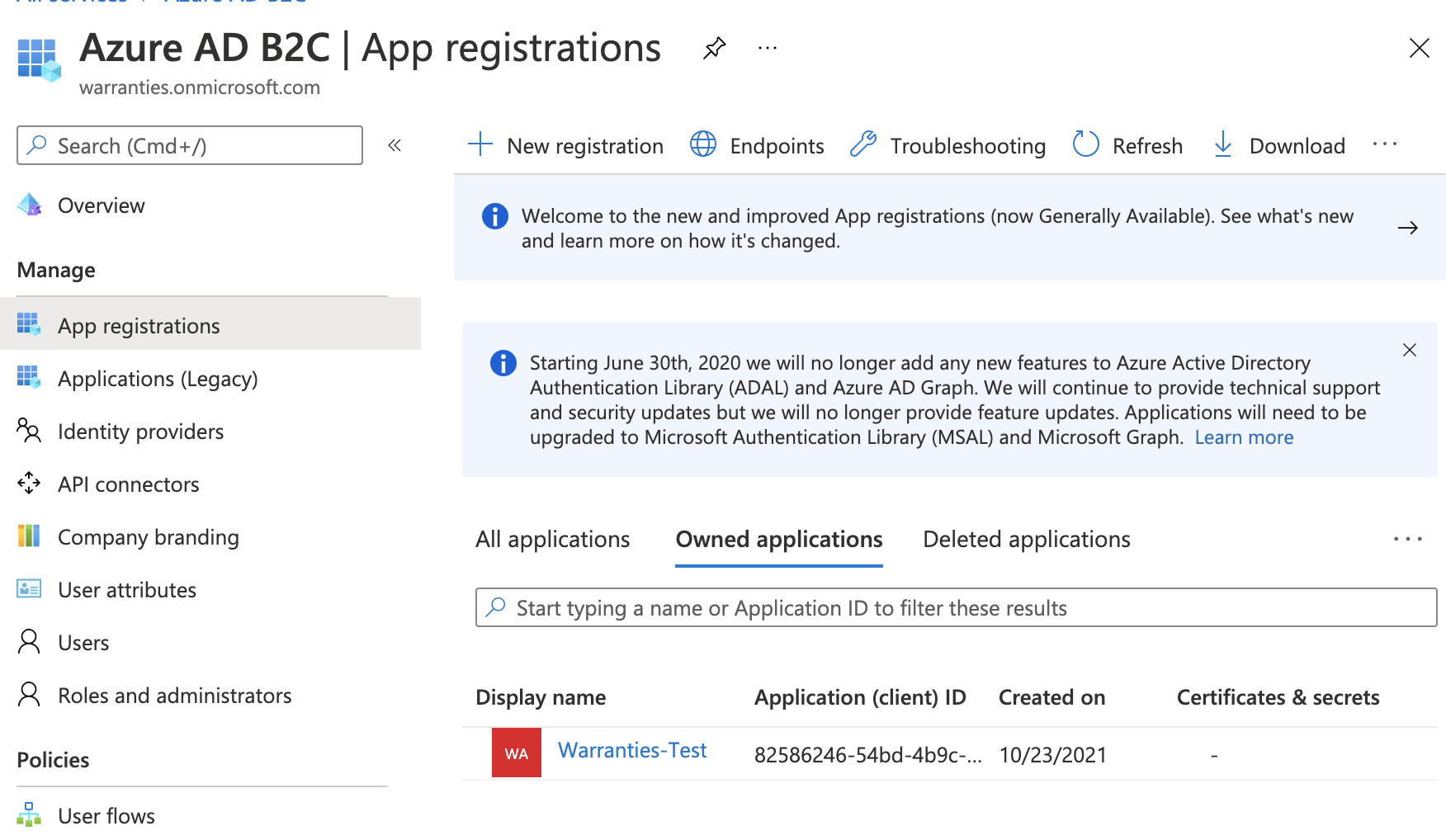Screen dimensions: 1446x840
Task: Open the Warranties-Test application
Action: [x=632, y=750]
